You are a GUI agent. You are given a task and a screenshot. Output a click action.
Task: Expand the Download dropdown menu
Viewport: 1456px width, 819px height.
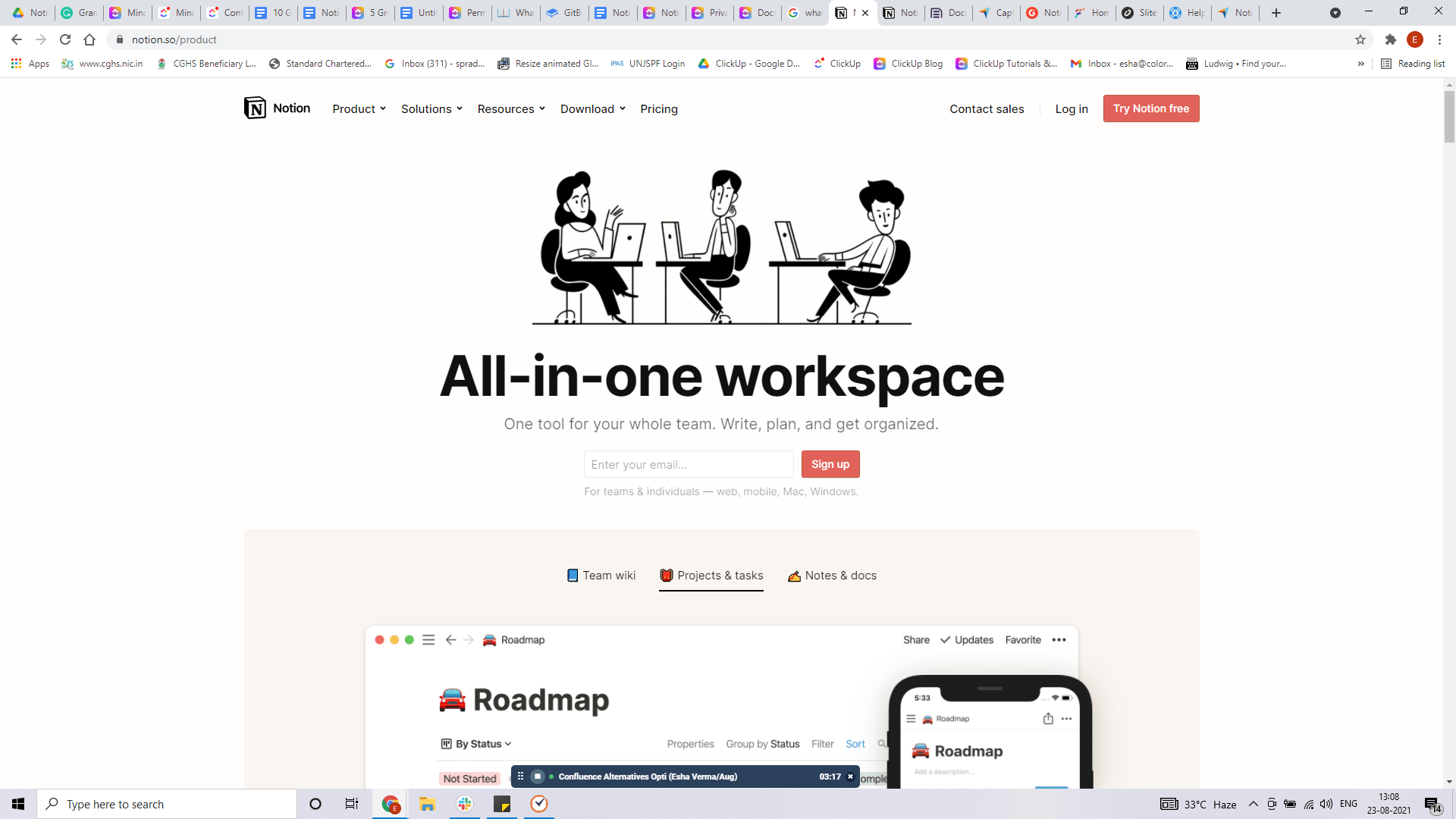pos(592,109)
